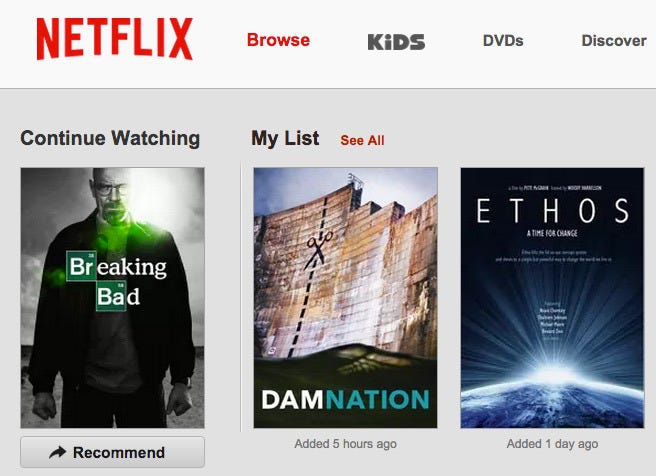The height and width of the screenshot is (476, 656).
Task: Click 'A Time for Change' subtitle on Ethos
Action: [552, 233]
